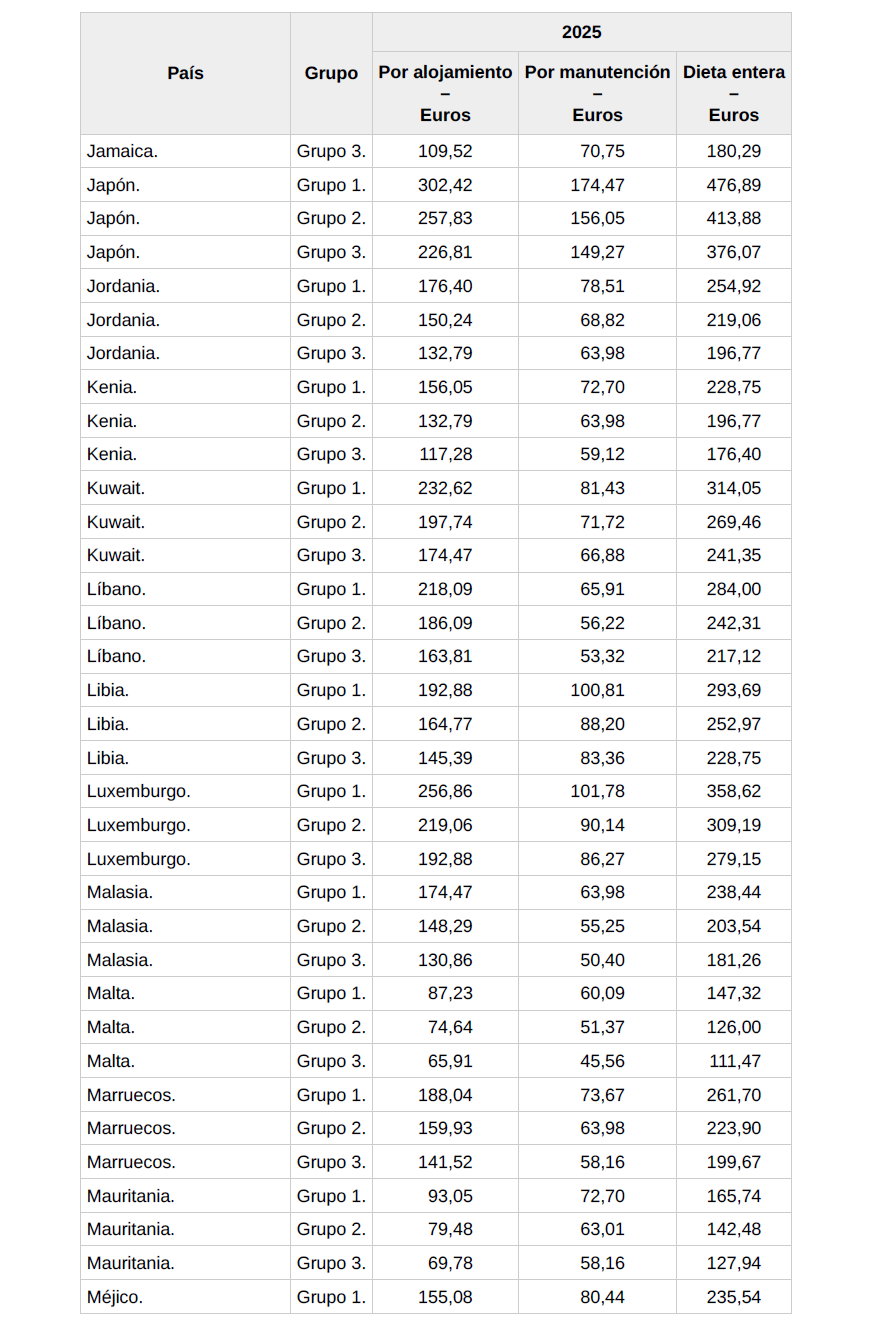Screen dimensions: 882x1341
Task: Click Malasia alojamiento value 148,29
Action: [x=445, y=926]
